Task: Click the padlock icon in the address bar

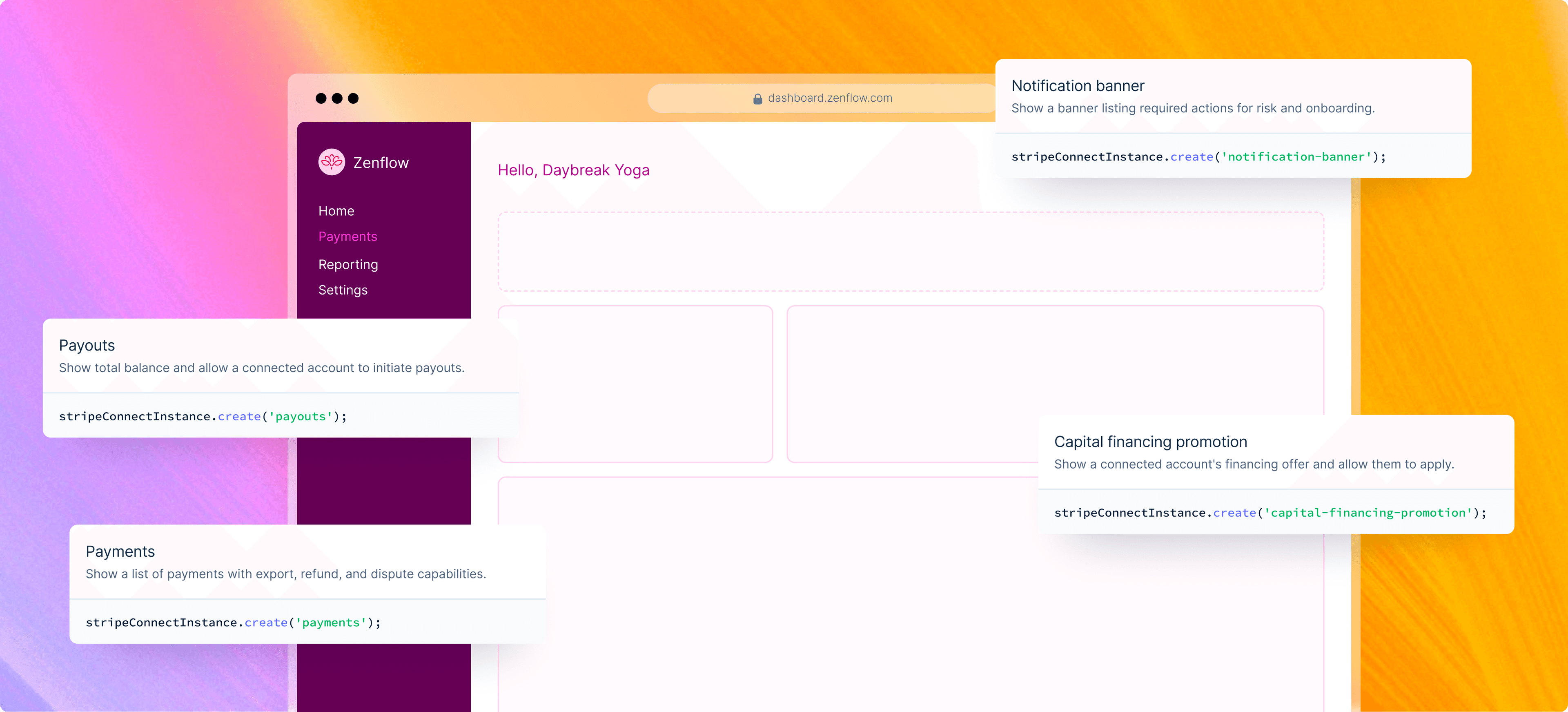Action: [758, 98]
